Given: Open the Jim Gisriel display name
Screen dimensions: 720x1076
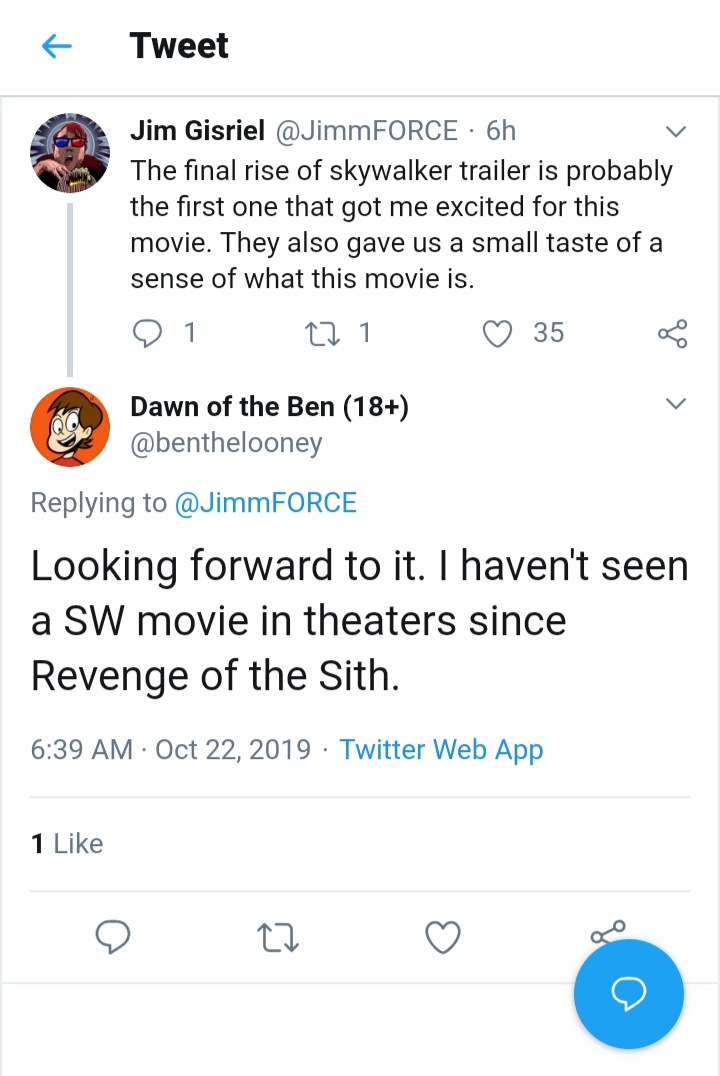Looking at the screenshot, I should (198, 130).
